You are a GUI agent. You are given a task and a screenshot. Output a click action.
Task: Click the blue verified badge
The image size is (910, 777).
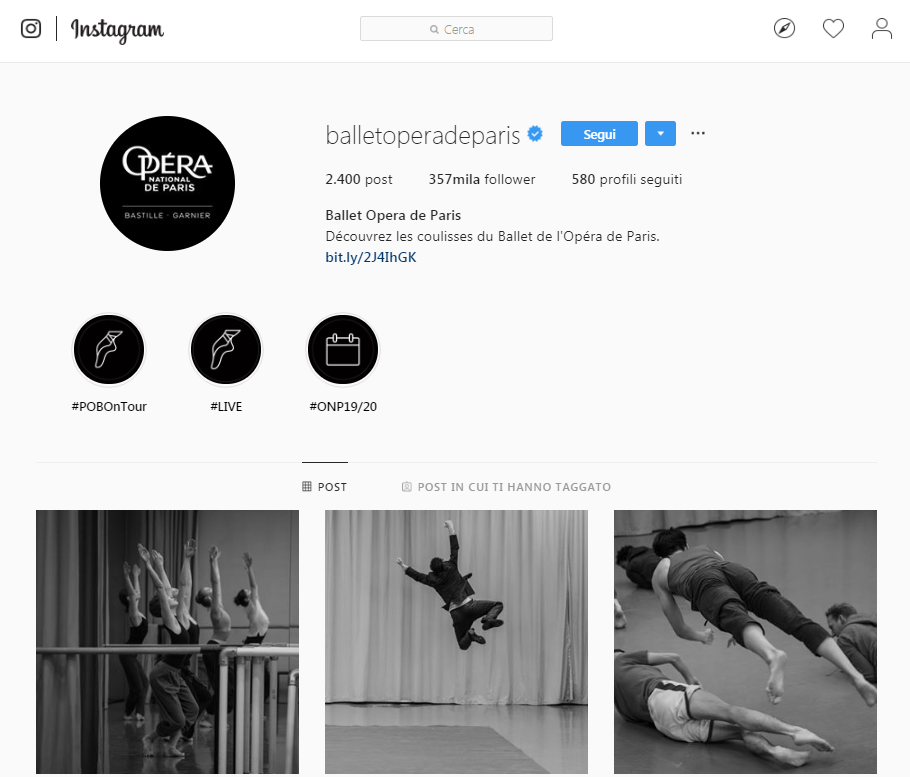pos(535,134)
